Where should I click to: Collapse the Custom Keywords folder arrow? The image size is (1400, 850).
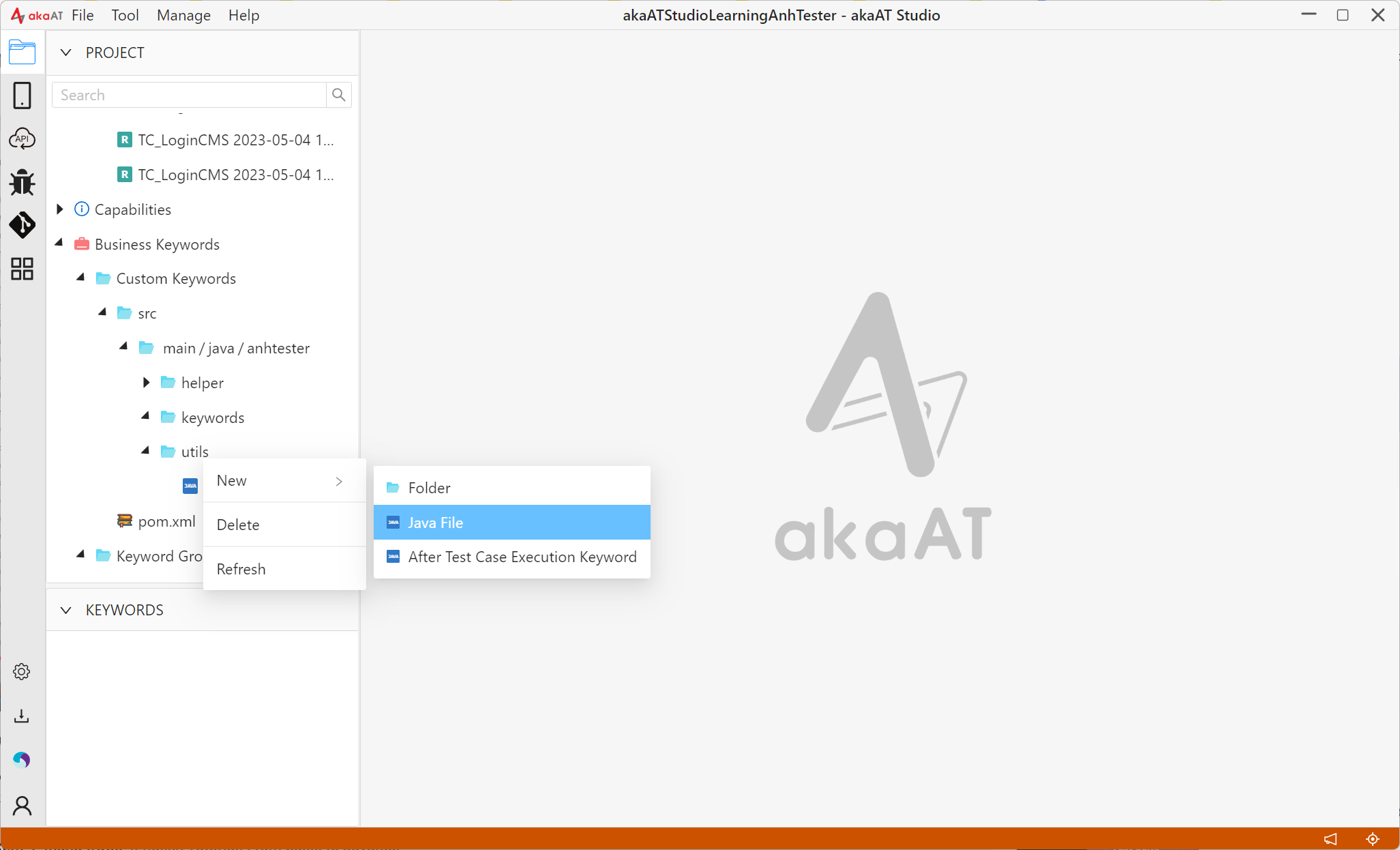click(x=81, y=278)
